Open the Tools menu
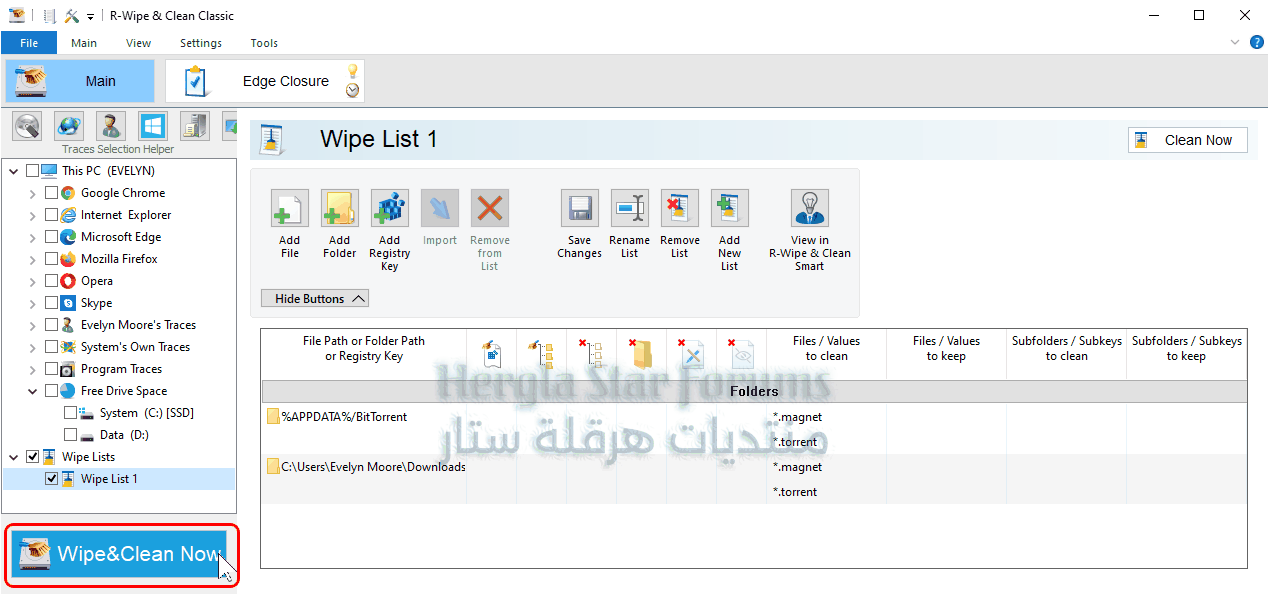This screenshot has height=595, width=1269. coord(264,43)
